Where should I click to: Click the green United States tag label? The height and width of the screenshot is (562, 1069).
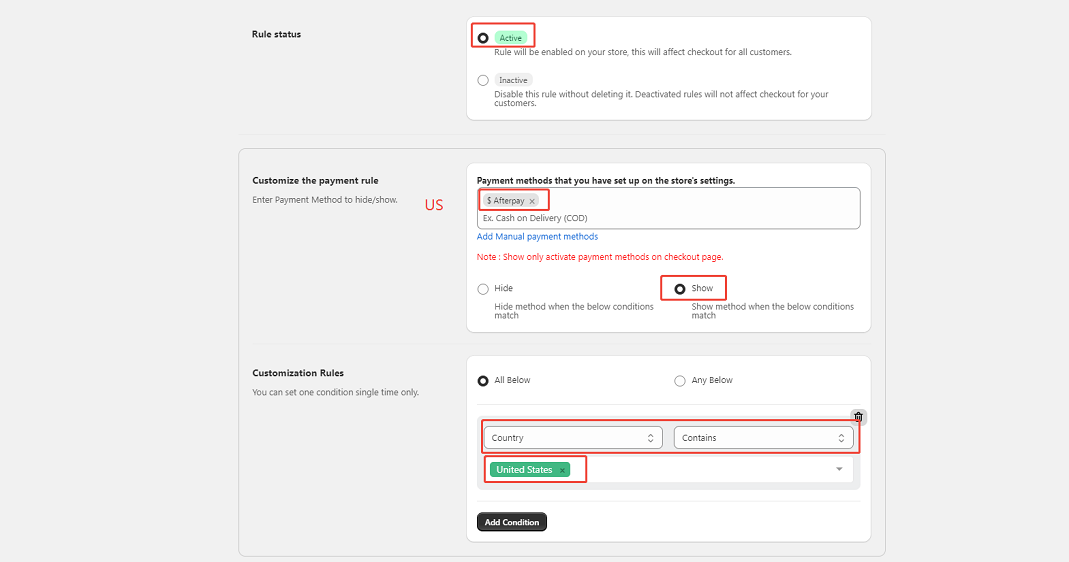[x=524, y=470]
